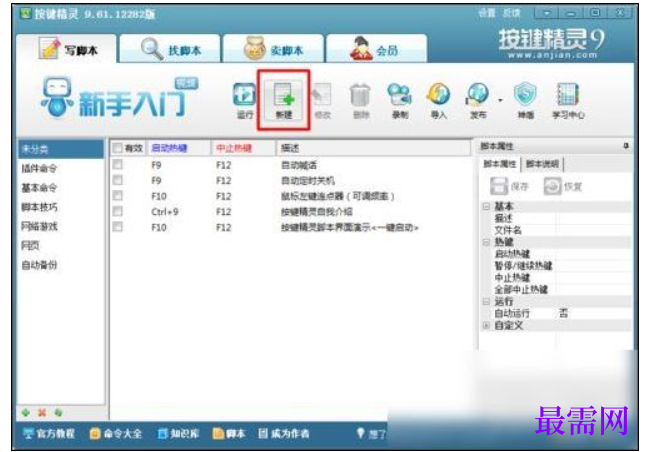Pin the 脚本属性 panel with pin icon
The width and height of the screenshot is (647, 452).
pyautogui.click(x=626, y=146)
